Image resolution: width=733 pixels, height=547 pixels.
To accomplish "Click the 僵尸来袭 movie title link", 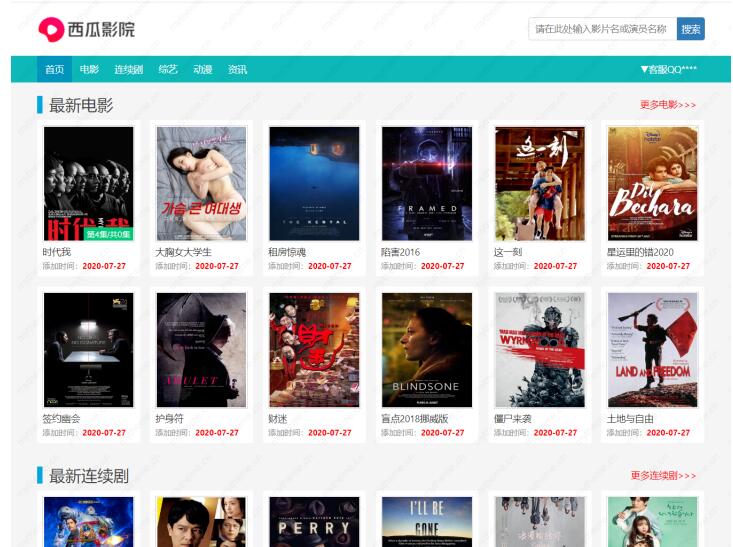I will pyautogui.click(x=513, y=418).
